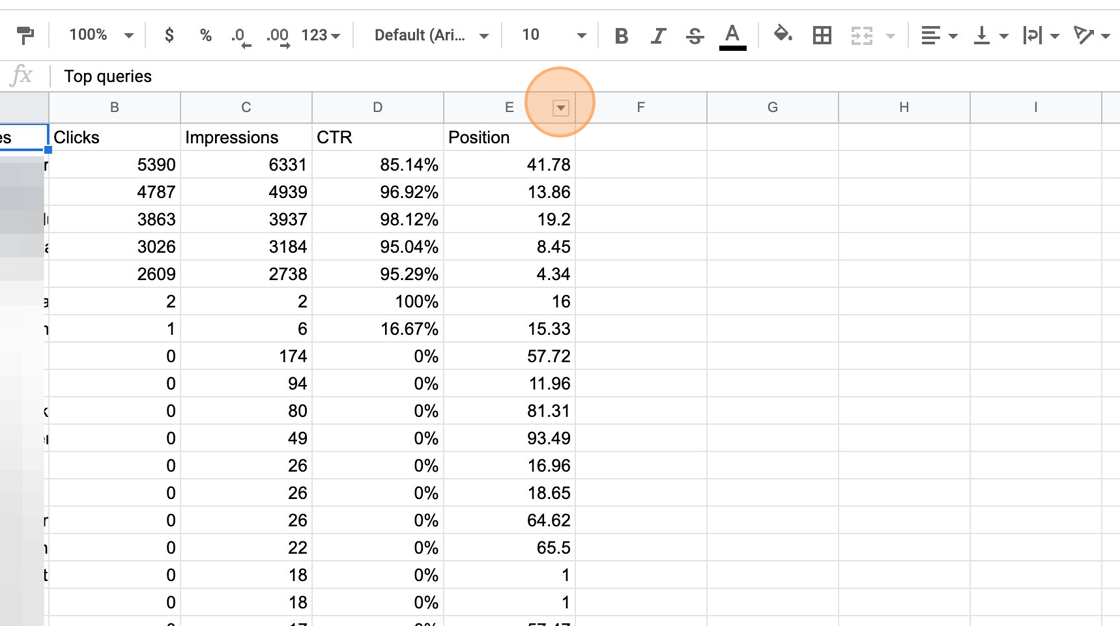Screen dimensions: 1120x626
Task: Select the cell with 2609 clicks
Action: (x=114, y=274)
